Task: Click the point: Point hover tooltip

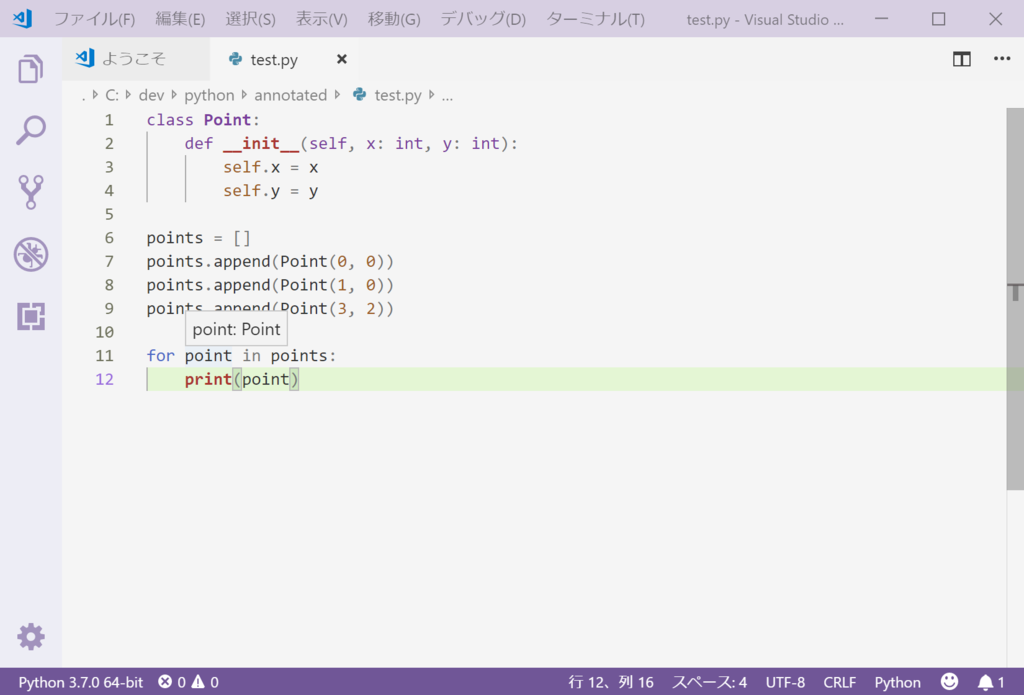Action: [x=236, y=329]
